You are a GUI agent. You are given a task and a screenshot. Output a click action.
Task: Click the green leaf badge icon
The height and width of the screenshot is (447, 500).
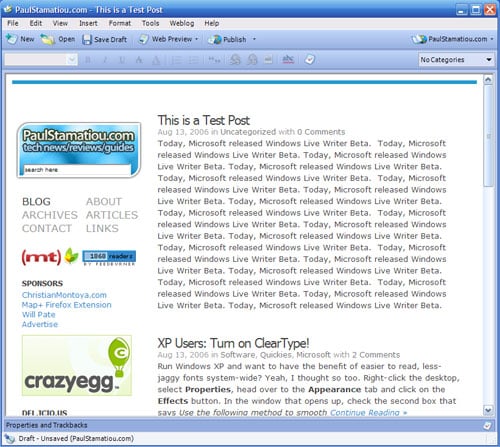71,256
